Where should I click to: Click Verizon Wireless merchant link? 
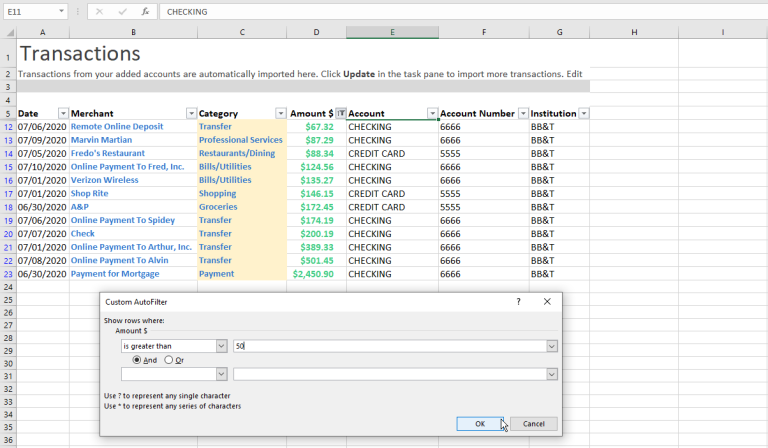(104, 180)
